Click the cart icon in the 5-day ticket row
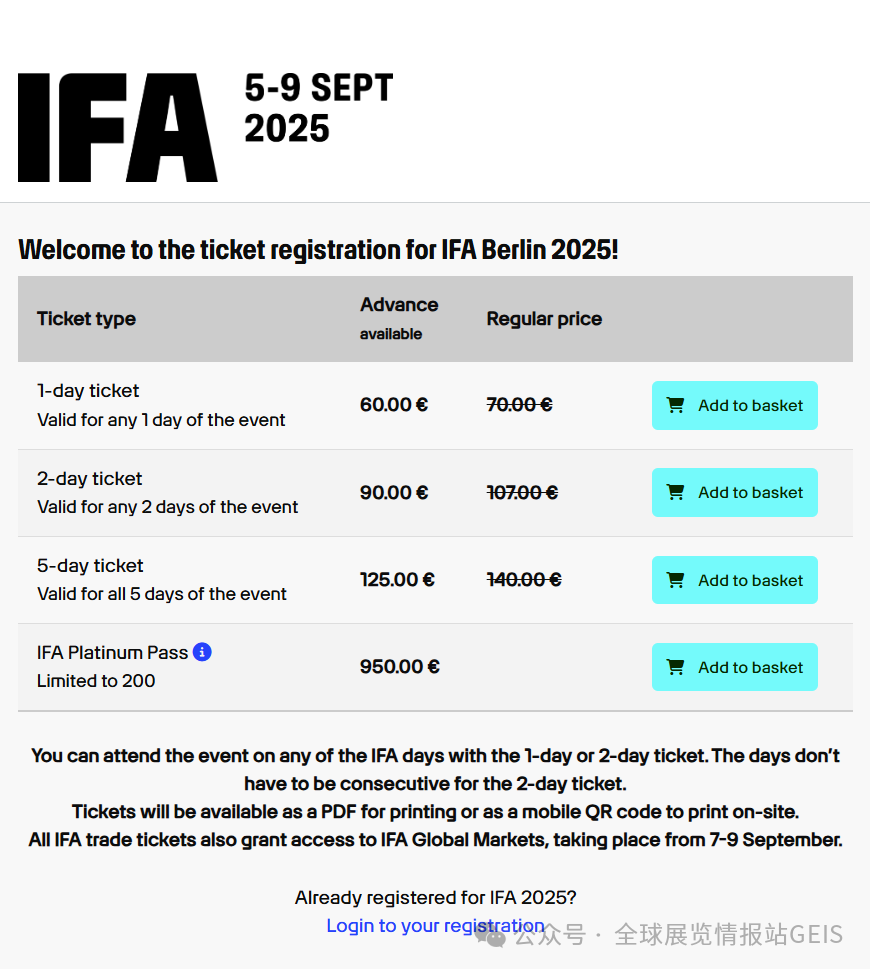The width and height of the screenshot is (870, 969). (x=676, y=580)
